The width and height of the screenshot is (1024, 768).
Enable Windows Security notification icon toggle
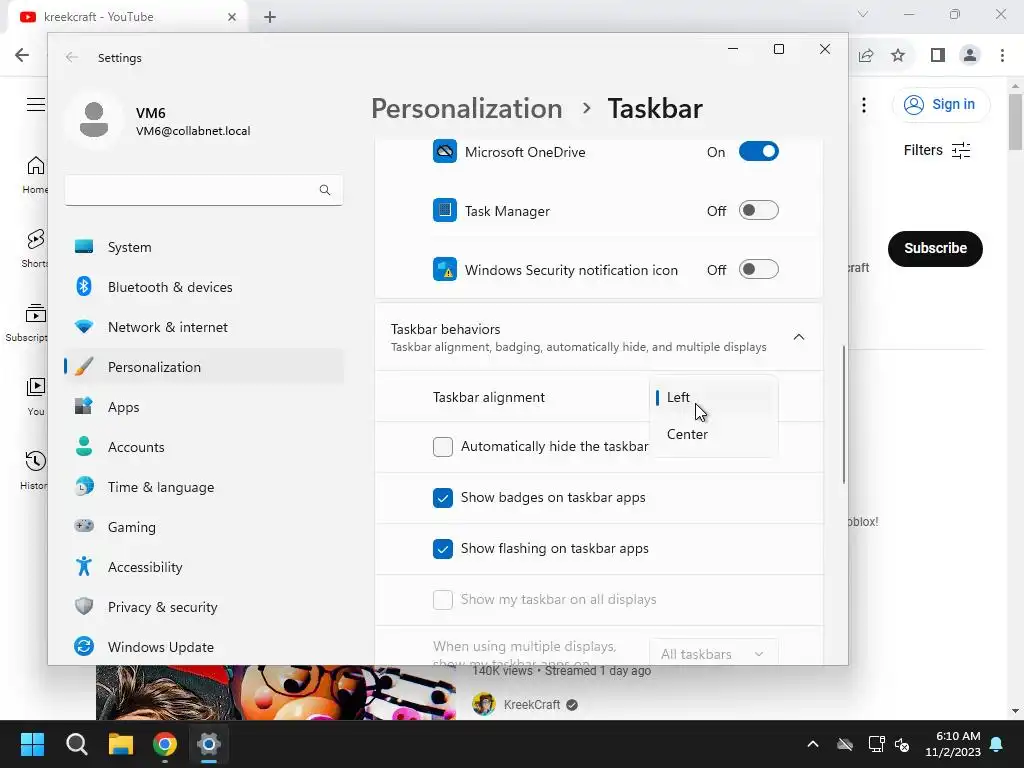[x=758, y=269]
